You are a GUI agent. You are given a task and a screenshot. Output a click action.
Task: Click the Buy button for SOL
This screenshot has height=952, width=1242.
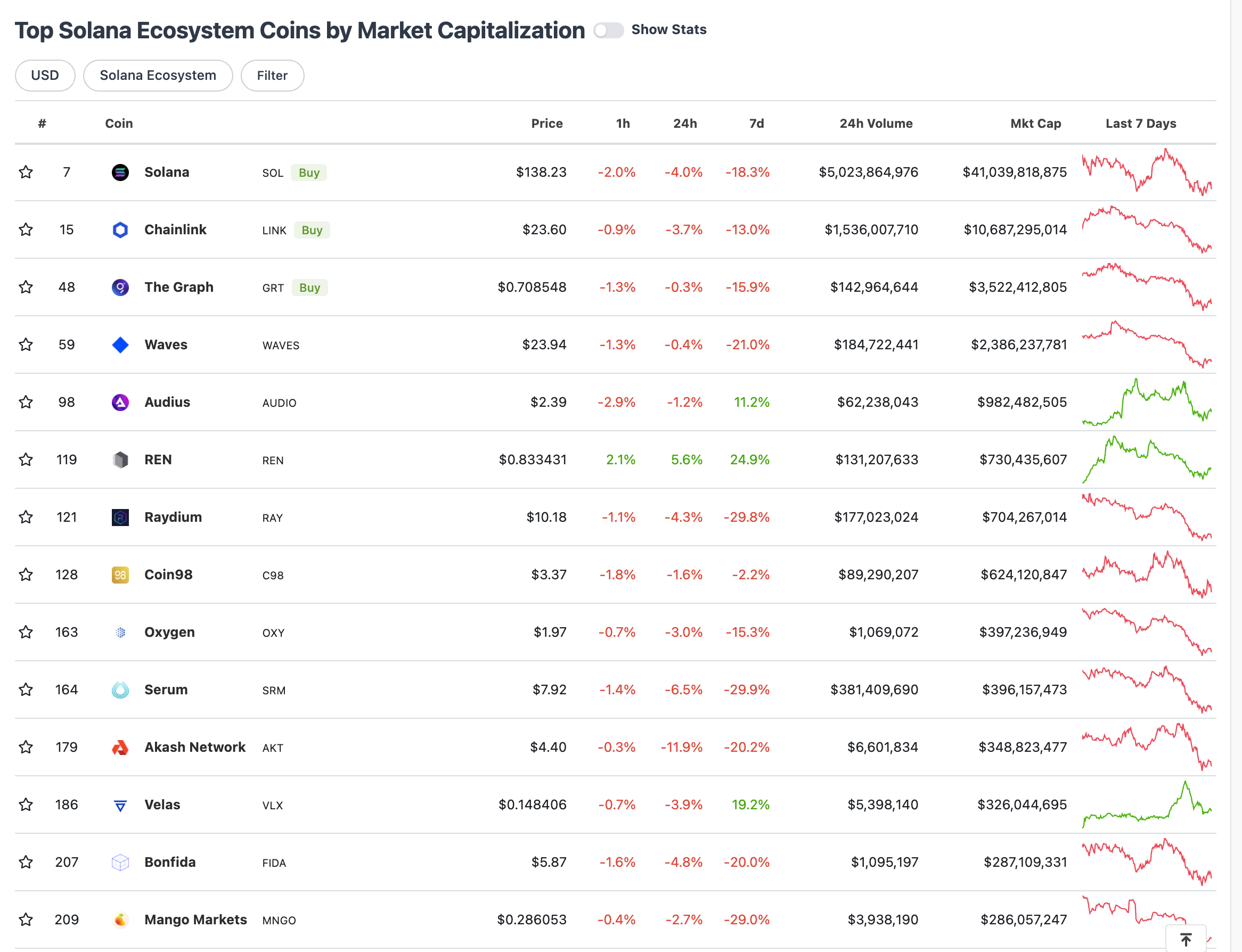click(309, 173)
